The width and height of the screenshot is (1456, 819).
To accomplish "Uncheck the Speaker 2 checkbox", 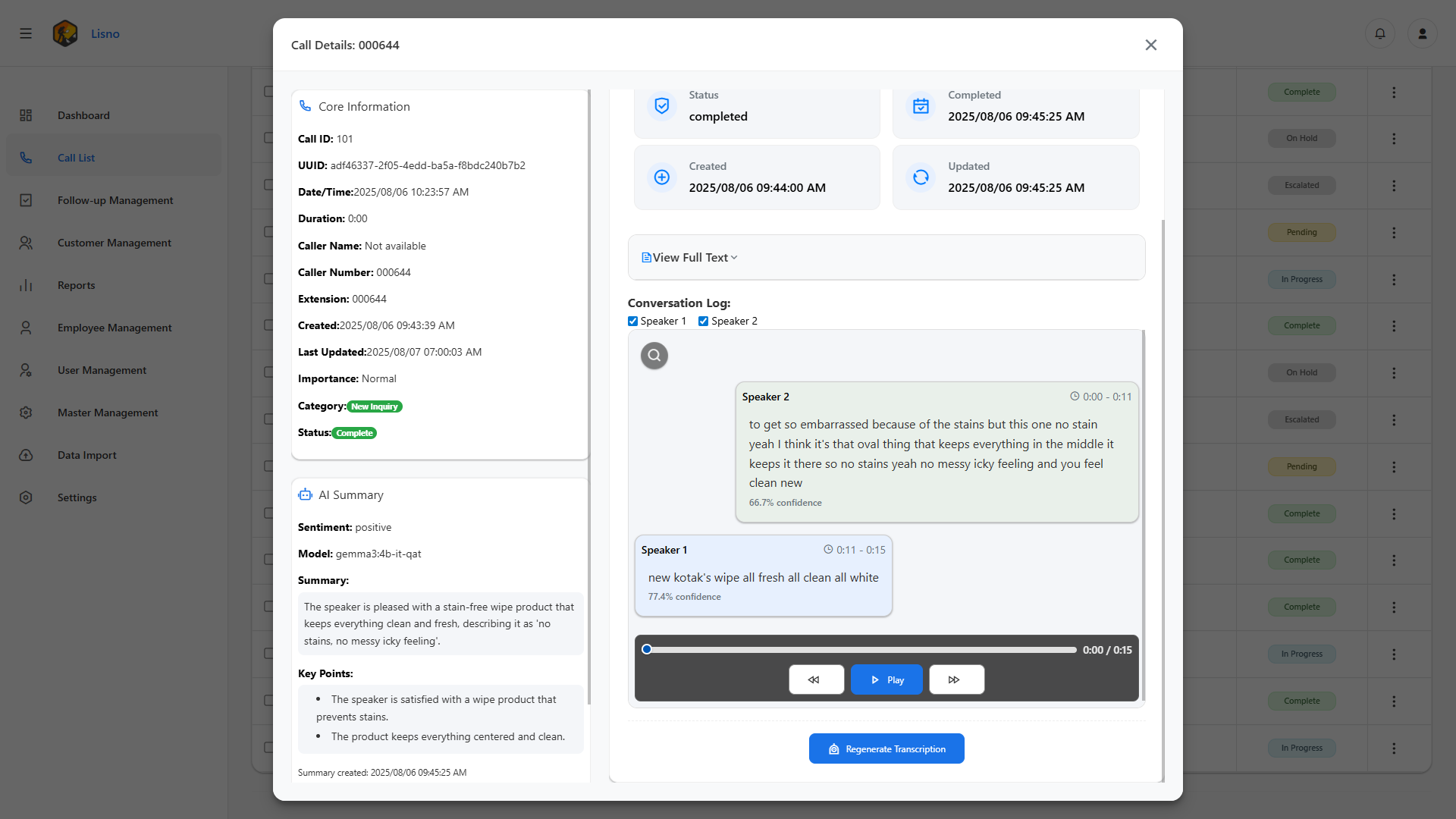I will pos(703,321).
